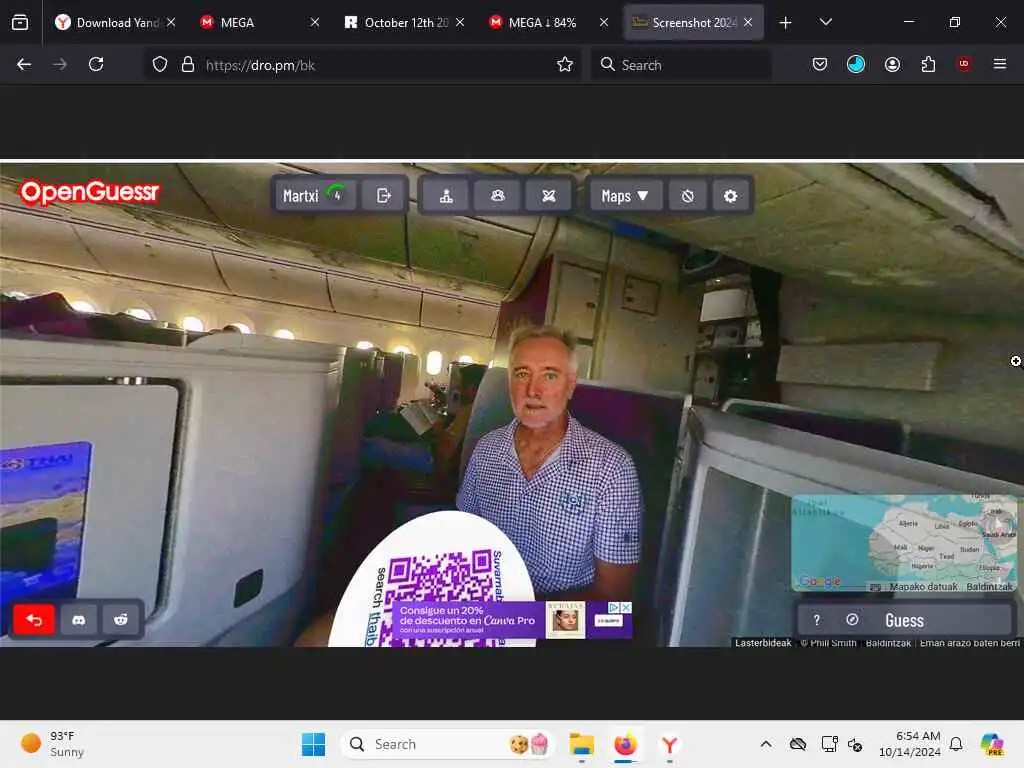
Task: Open the tracking protection shield icon
Action: click(x=160, y=65)
